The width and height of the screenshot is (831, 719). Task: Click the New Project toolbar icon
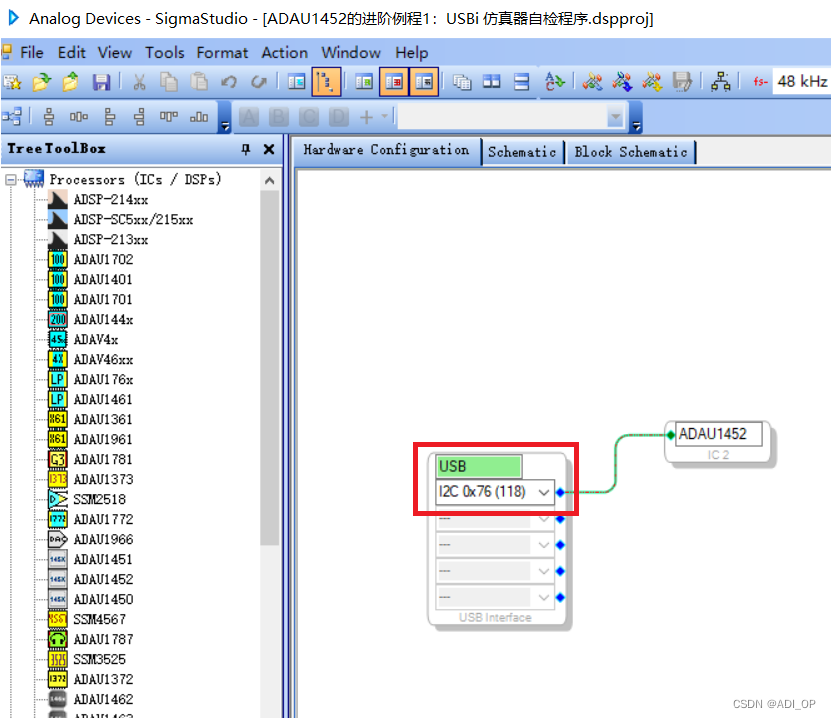(x=12, y=82)
